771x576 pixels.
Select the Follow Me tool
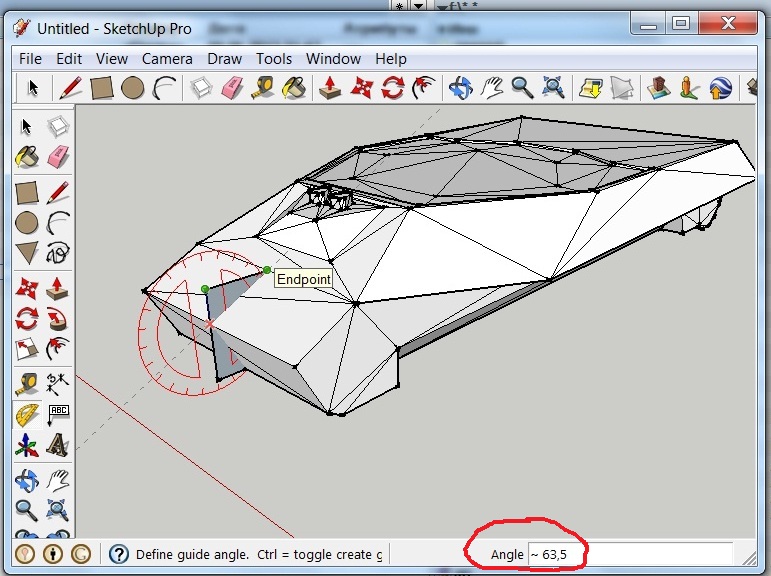[58, 320]
